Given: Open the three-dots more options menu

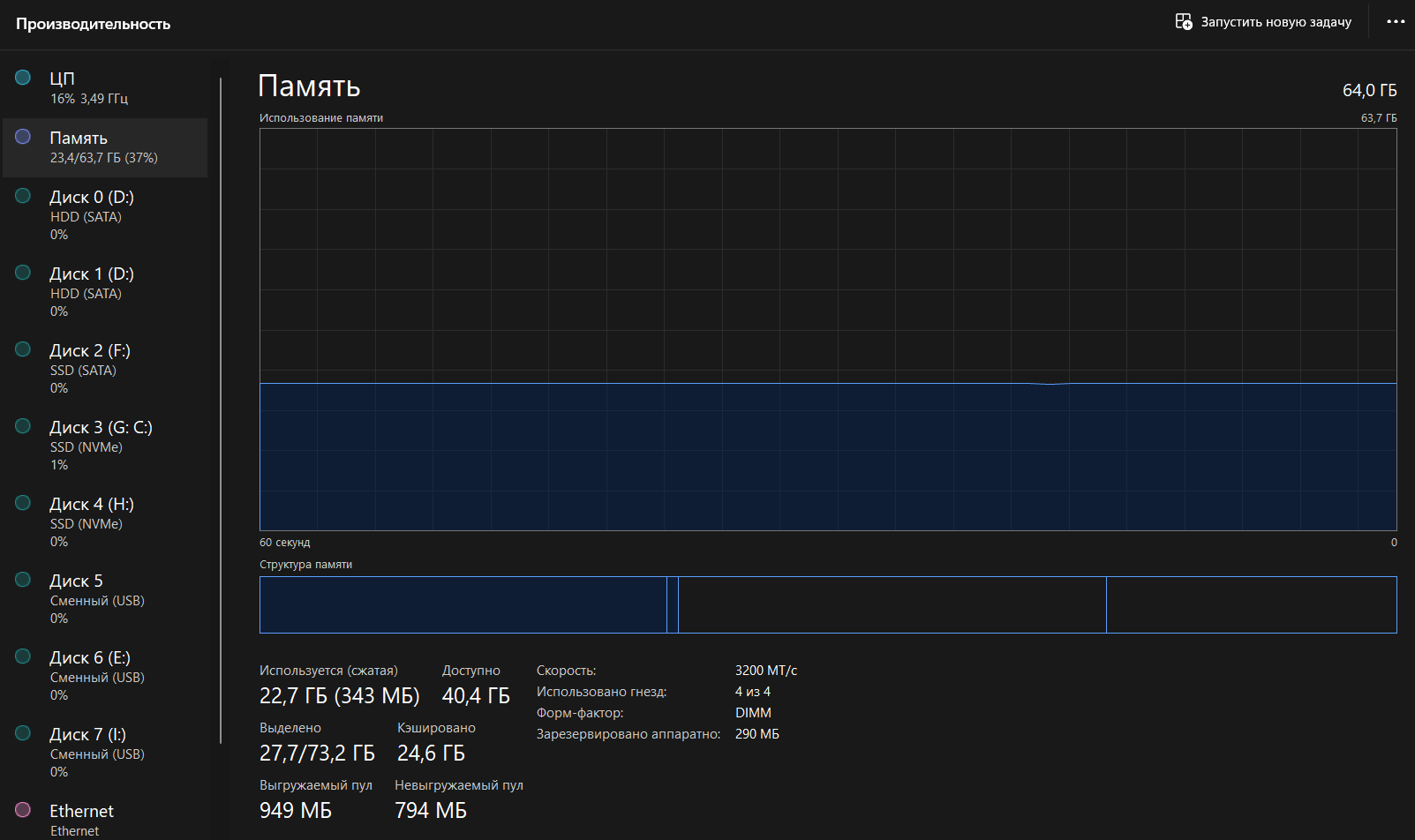Looking at the screenshot, I should (x=1396, y=21).
